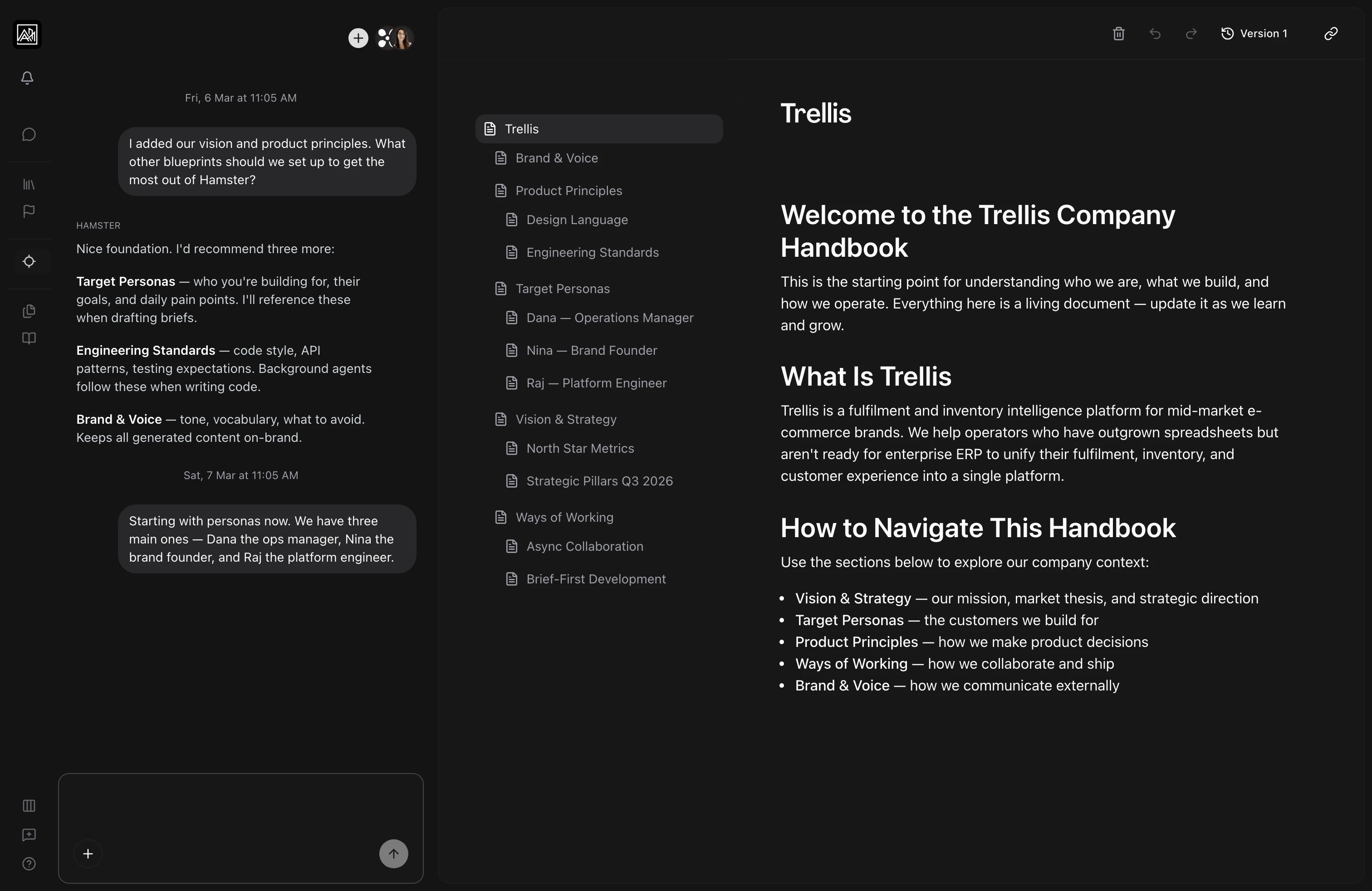
Task: Click the user avatar photo
Action: [403, 38]
